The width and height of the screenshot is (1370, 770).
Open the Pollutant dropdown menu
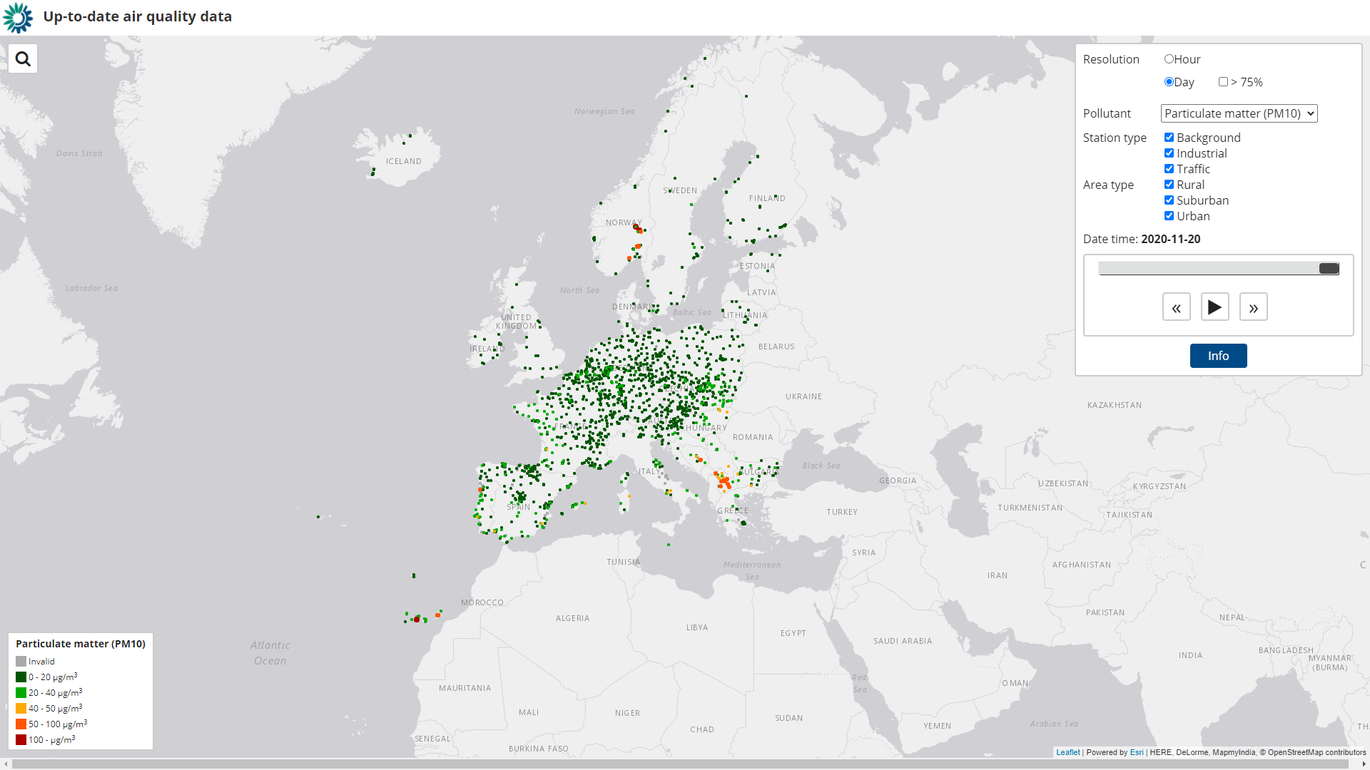click(x=1238, y=114)
